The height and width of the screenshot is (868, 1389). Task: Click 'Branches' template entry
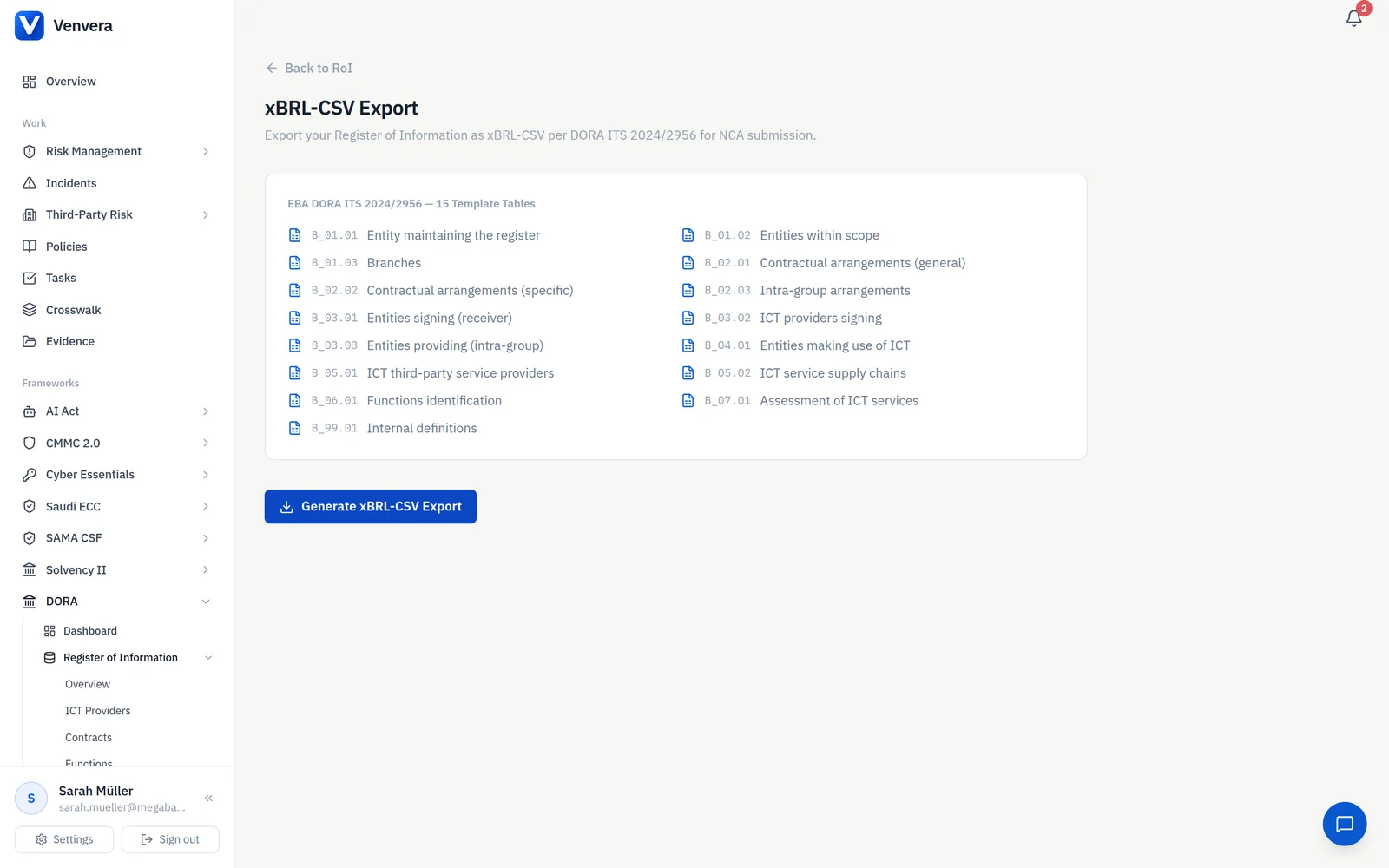(394, 263)
